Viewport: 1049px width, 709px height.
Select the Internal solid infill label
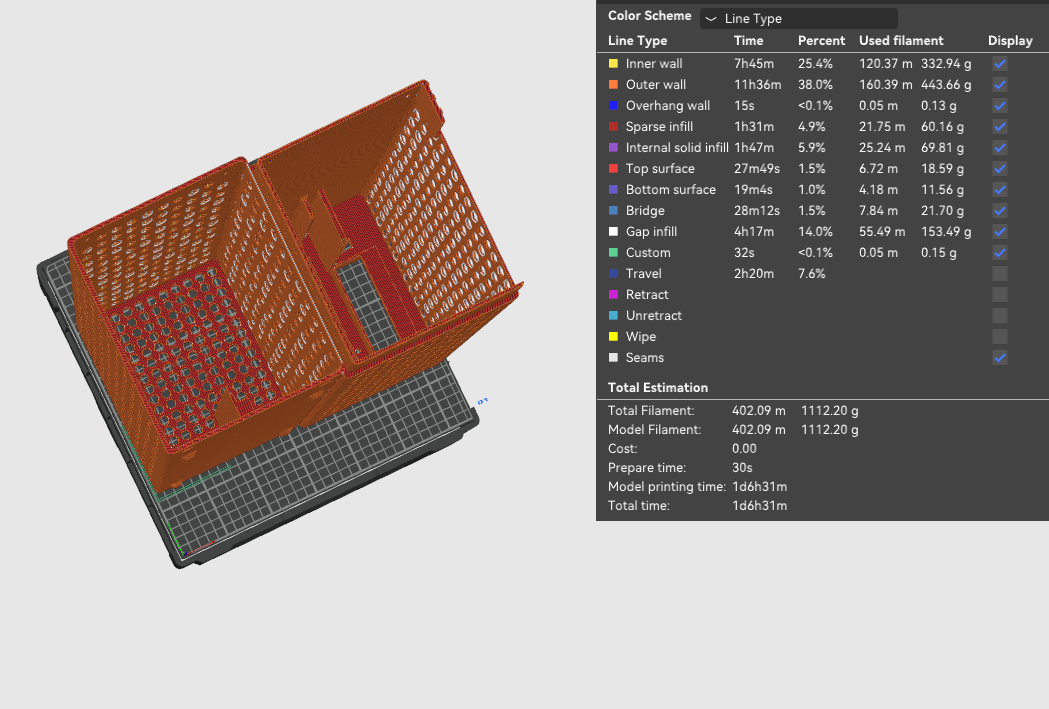click(676, 147)
